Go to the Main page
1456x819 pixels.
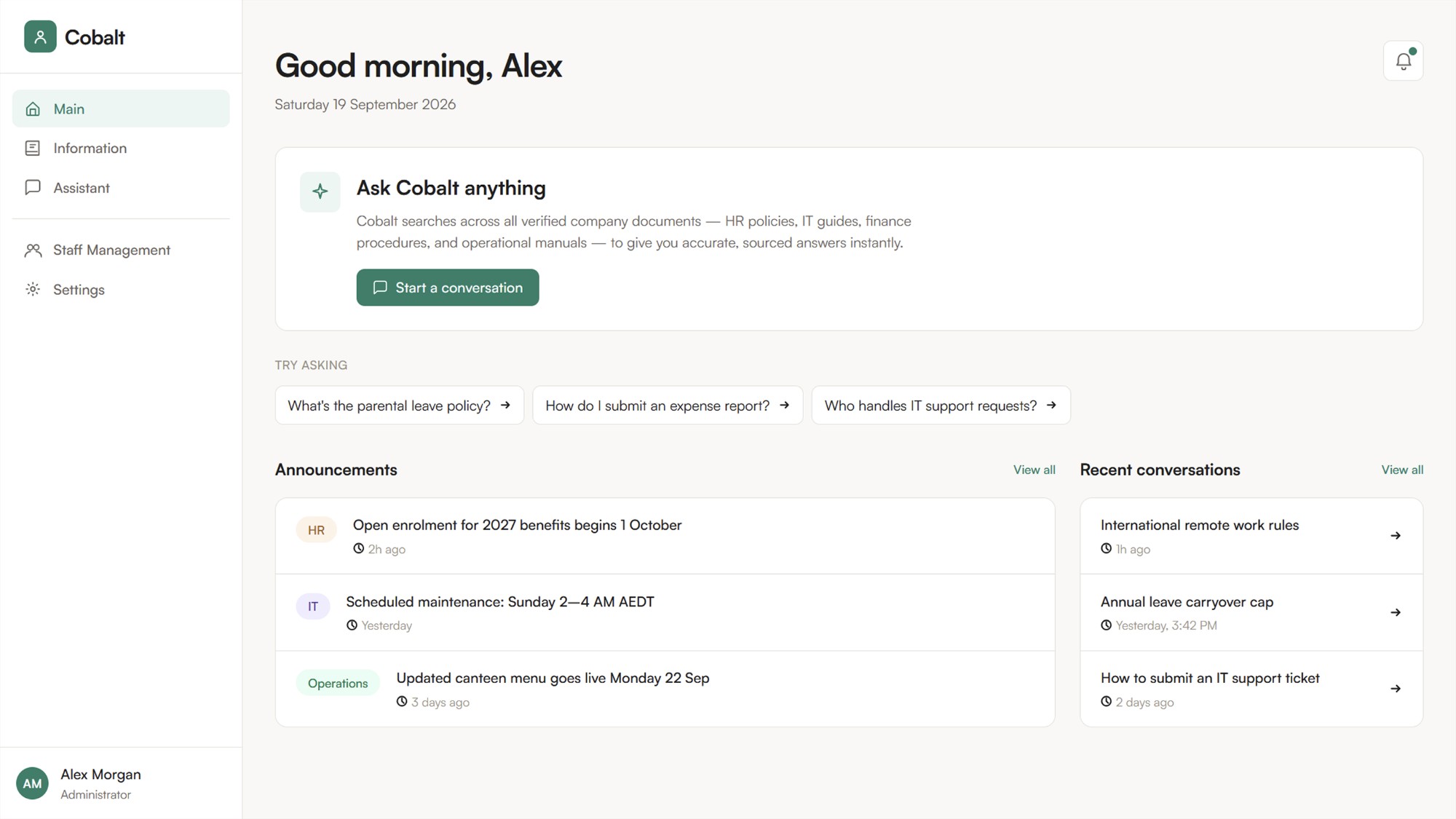[121, 108]
